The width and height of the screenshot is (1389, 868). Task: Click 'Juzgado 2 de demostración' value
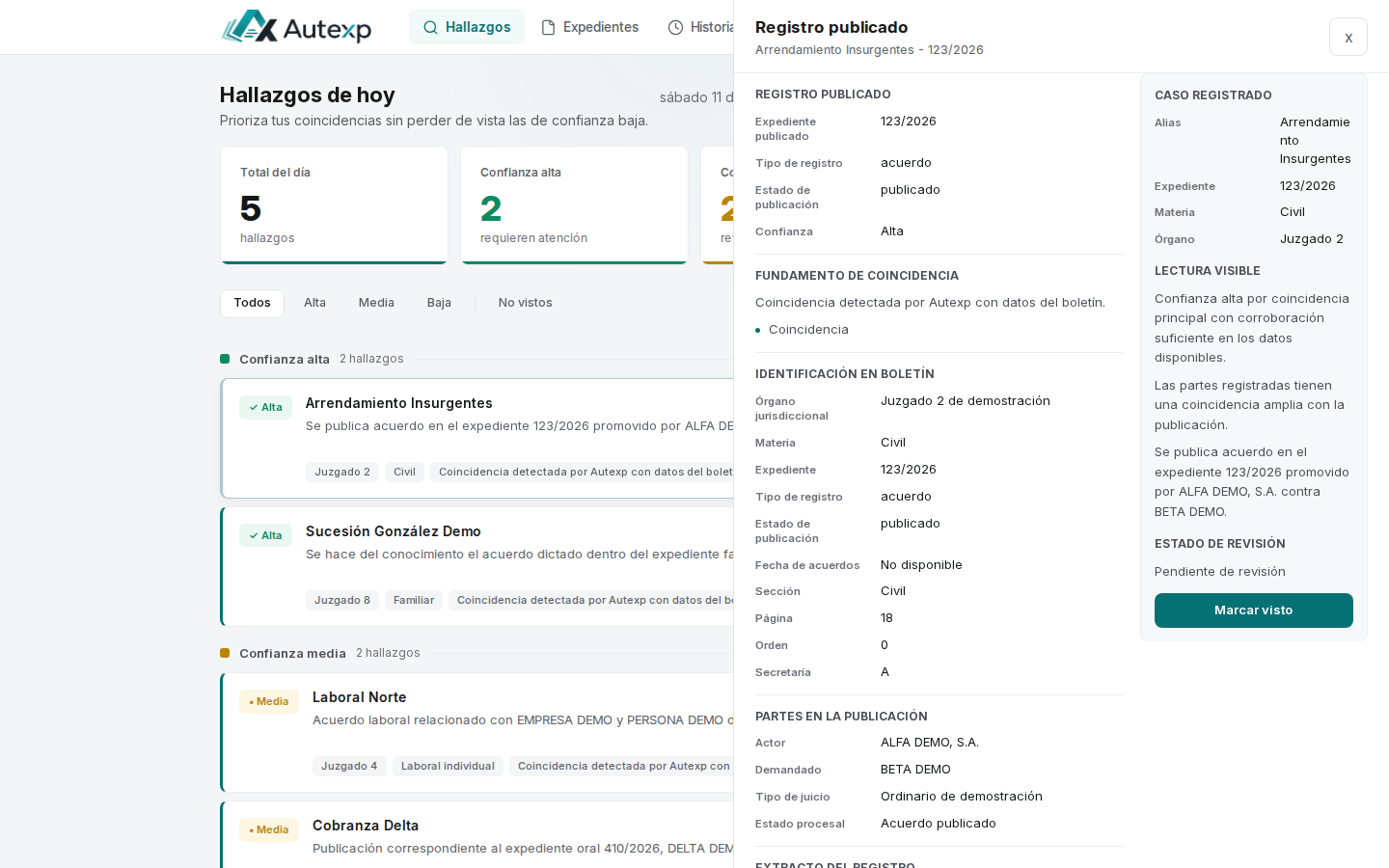click(x=965, y=401)
